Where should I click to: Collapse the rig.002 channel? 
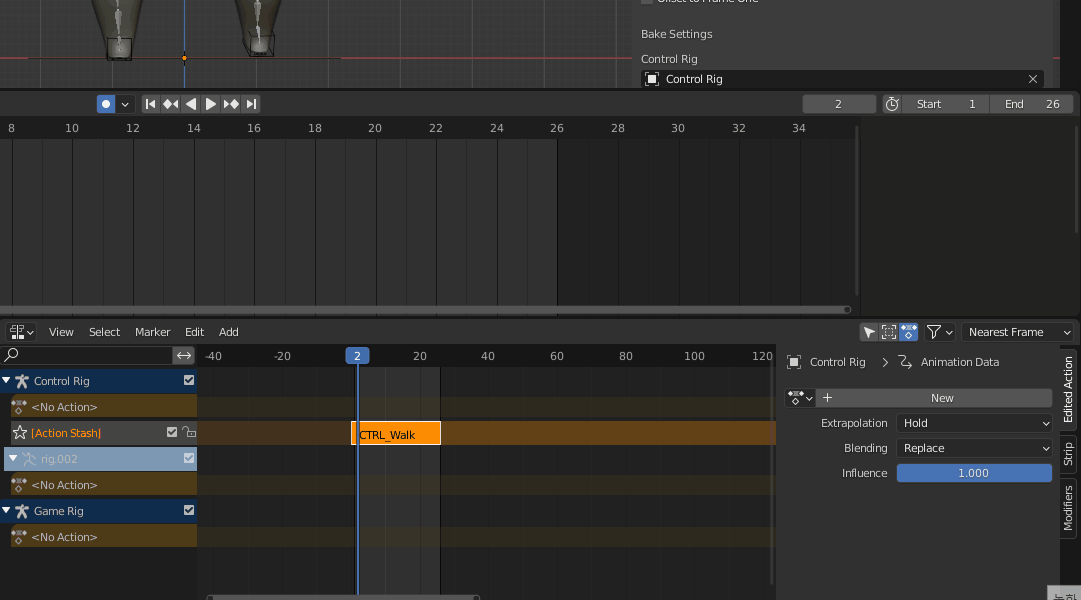click(13, 459)
